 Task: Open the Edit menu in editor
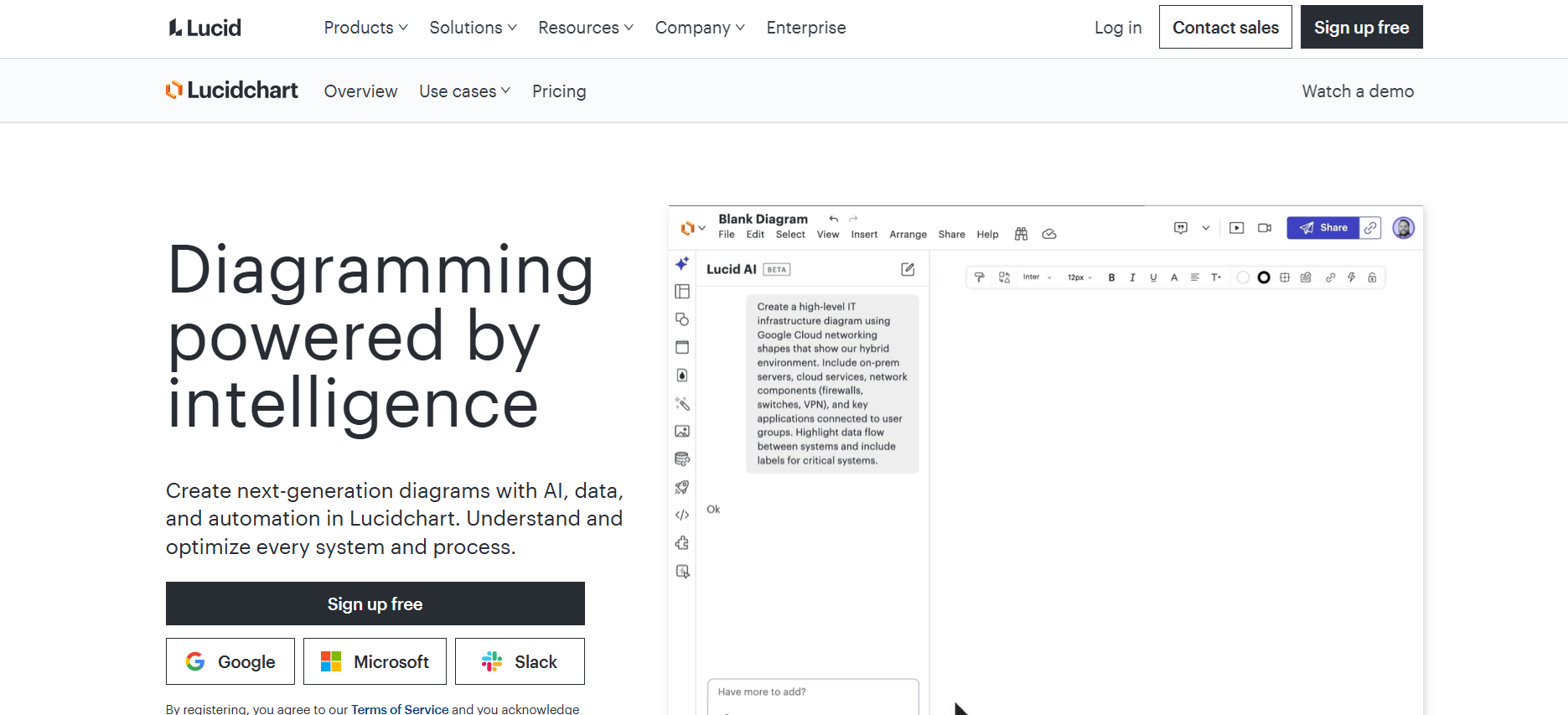755,235
